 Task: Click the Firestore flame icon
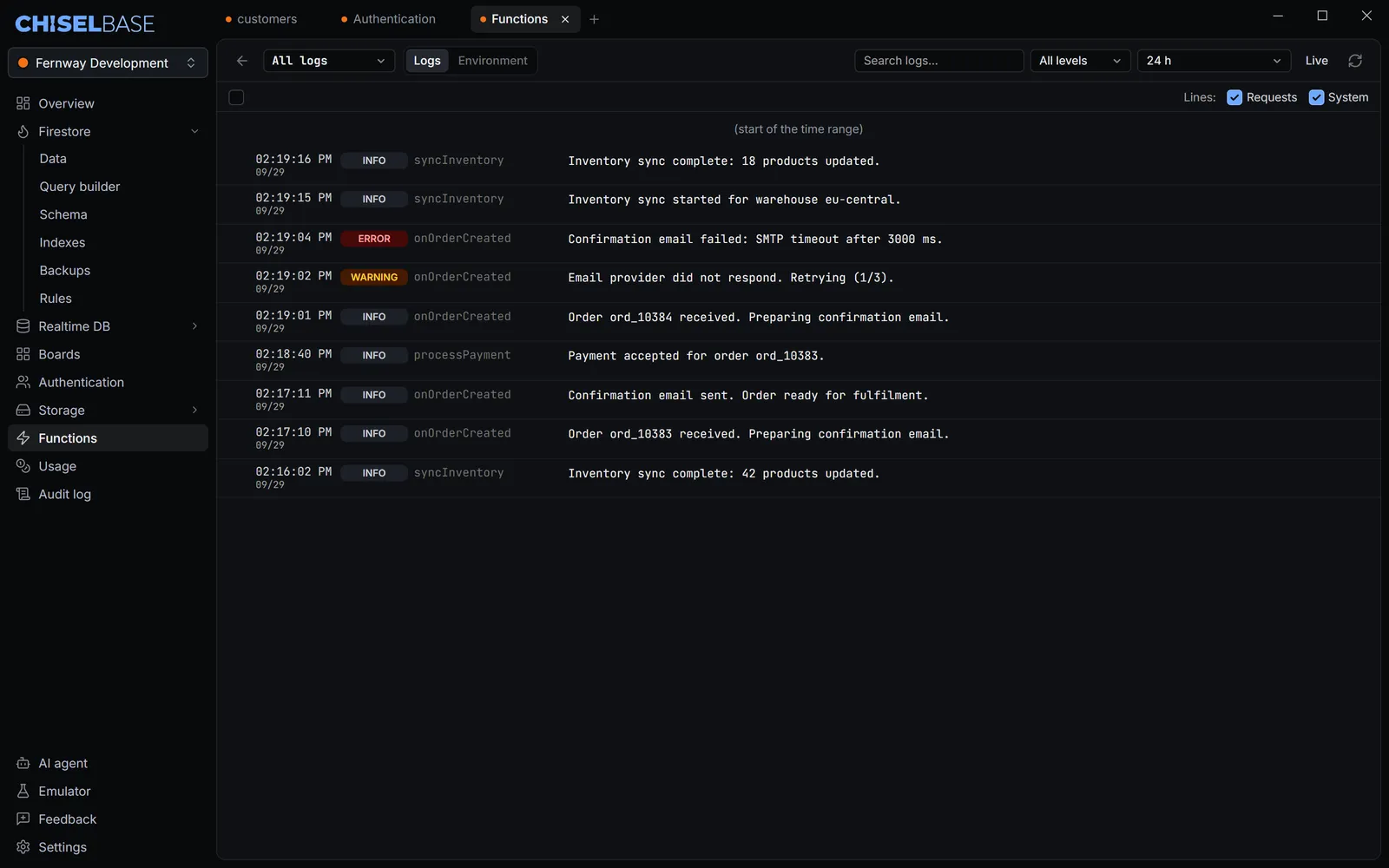coord(23,131)
